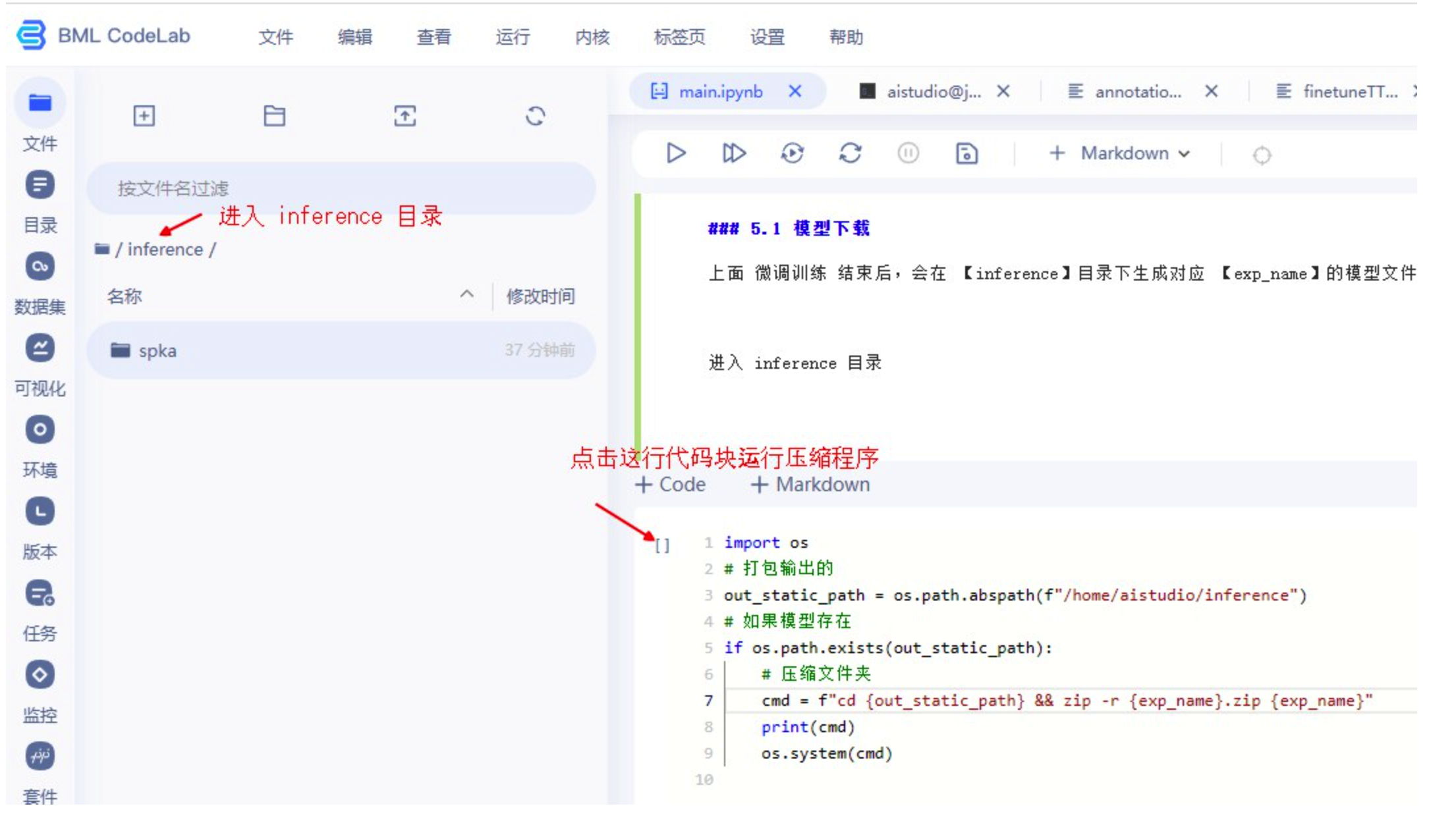Open the 内核 menu
The image size is (1456, 827).
tap(592, 37)
